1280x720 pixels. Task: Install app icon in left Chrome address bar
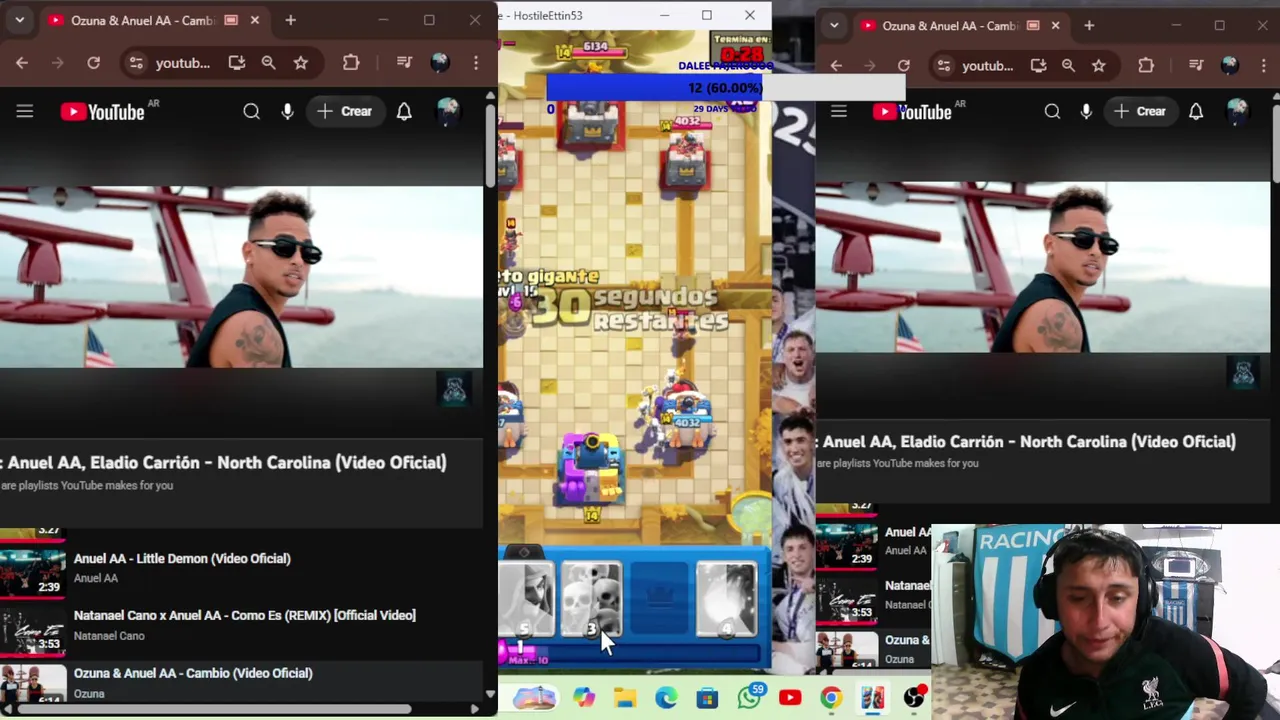coord(236,63)
